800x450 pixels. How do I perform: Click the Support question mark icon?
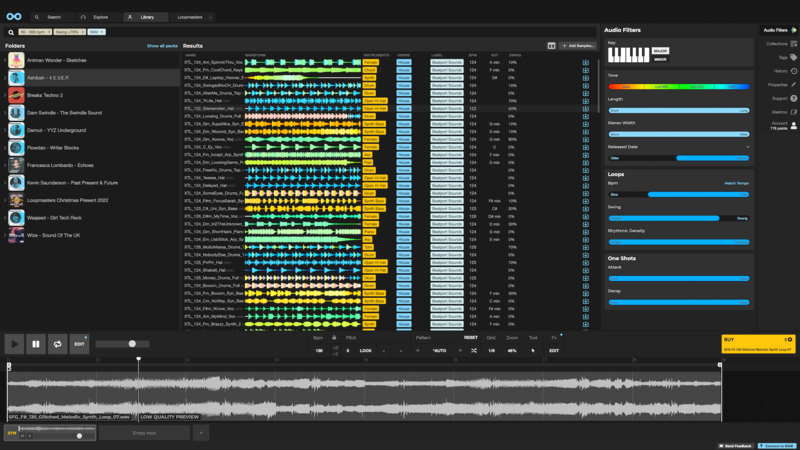tap(793, 98)
